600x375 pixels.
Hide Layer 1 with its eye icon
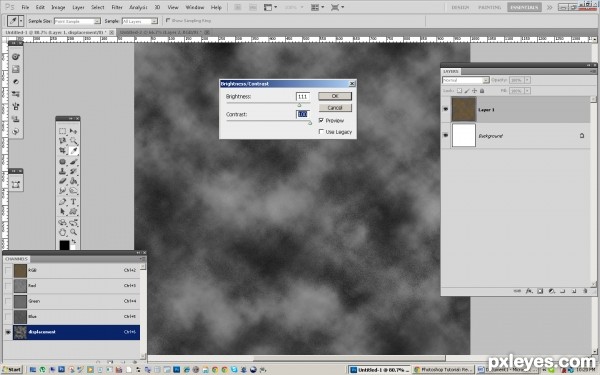(445, 109)
